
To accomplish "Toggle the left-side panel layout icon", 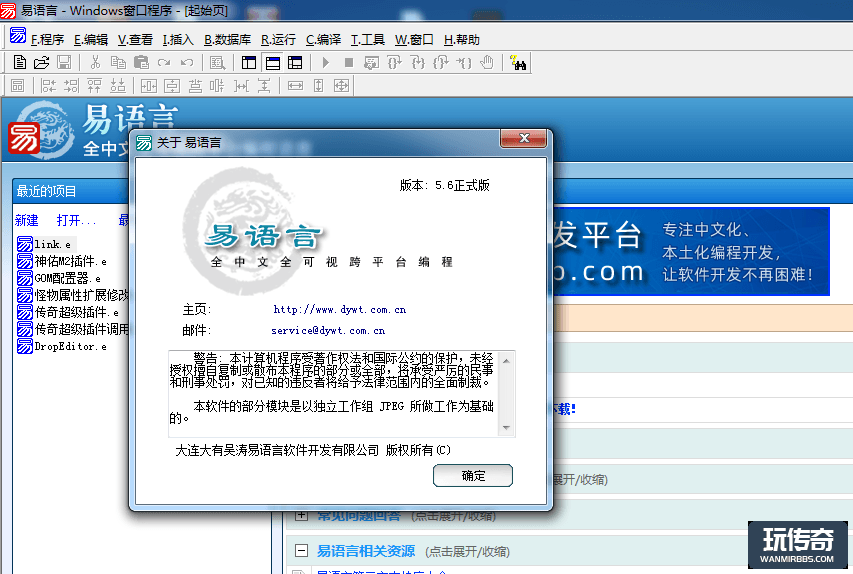I will coord(249,63).
